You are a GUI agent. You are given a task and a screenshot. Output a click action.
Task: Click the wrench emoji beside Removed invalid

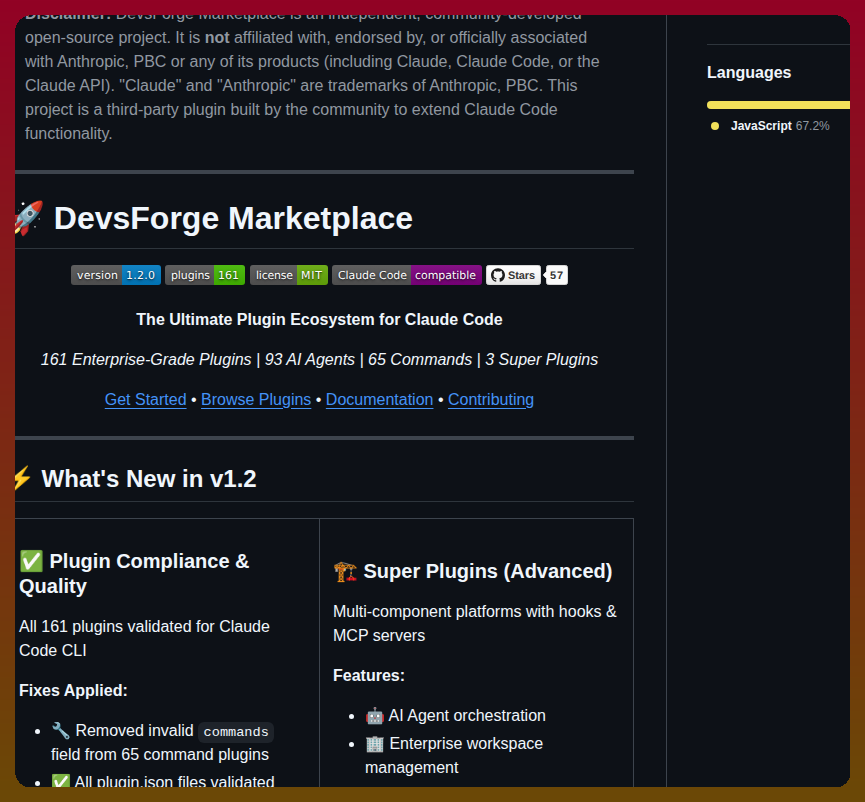61,730
